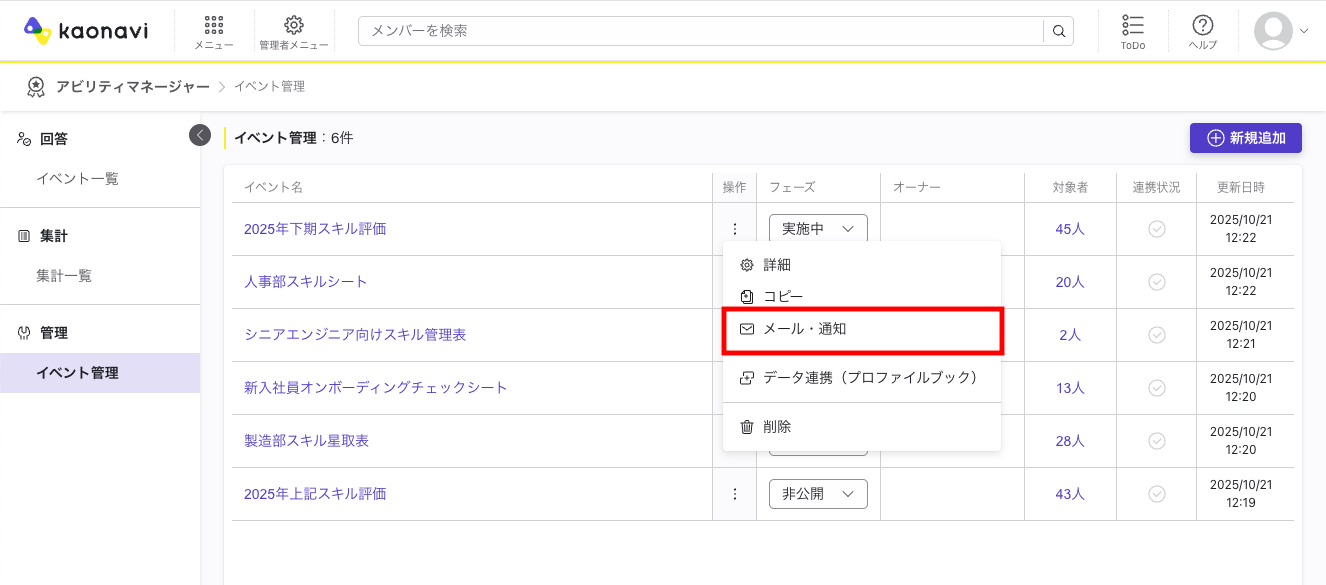This screenshot has width=1326, height=585.
Task: Click the 45人 target count link
Action: pos(1069,229)
